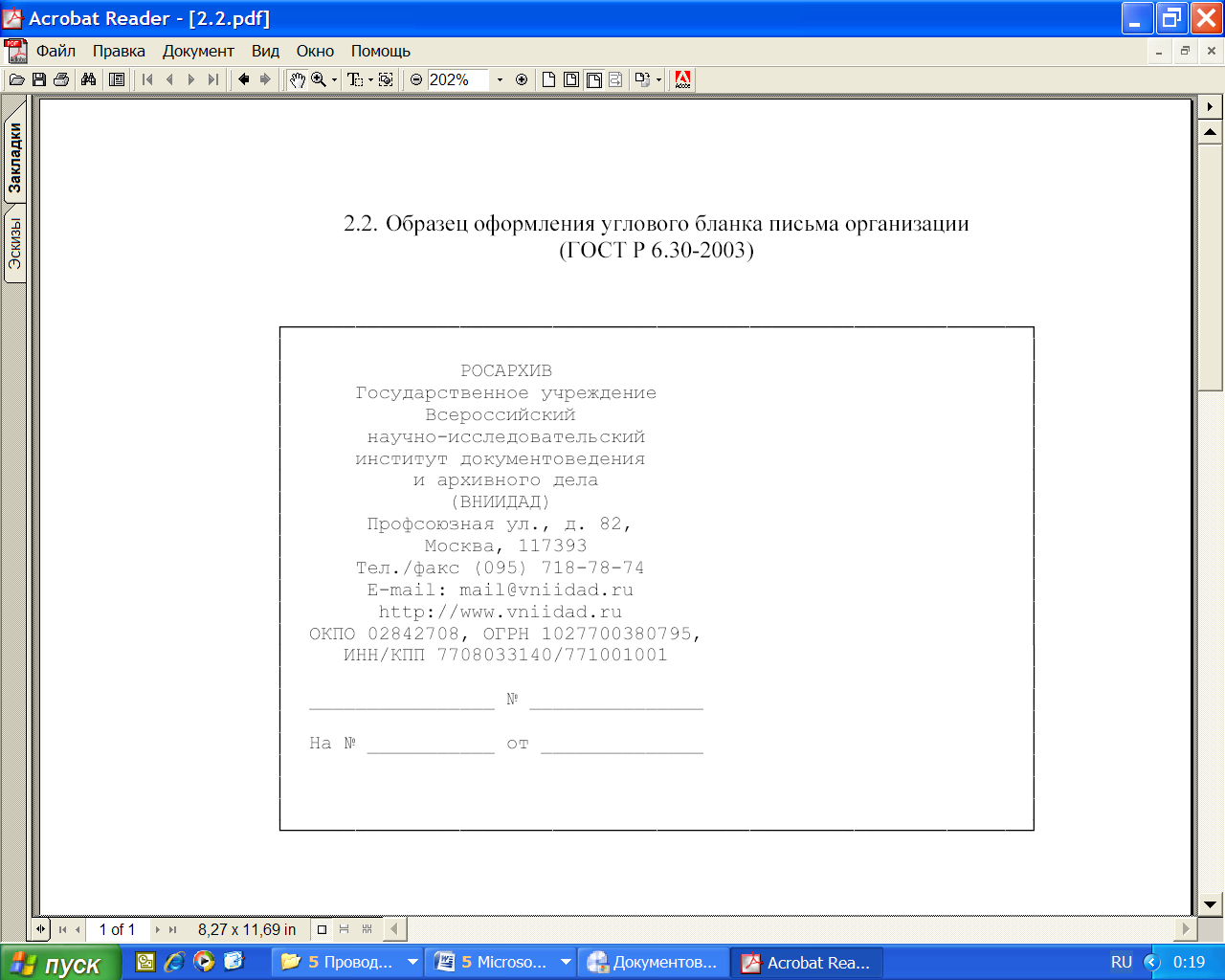
Task: Open the Документ menu
Action: pos(198,51)
